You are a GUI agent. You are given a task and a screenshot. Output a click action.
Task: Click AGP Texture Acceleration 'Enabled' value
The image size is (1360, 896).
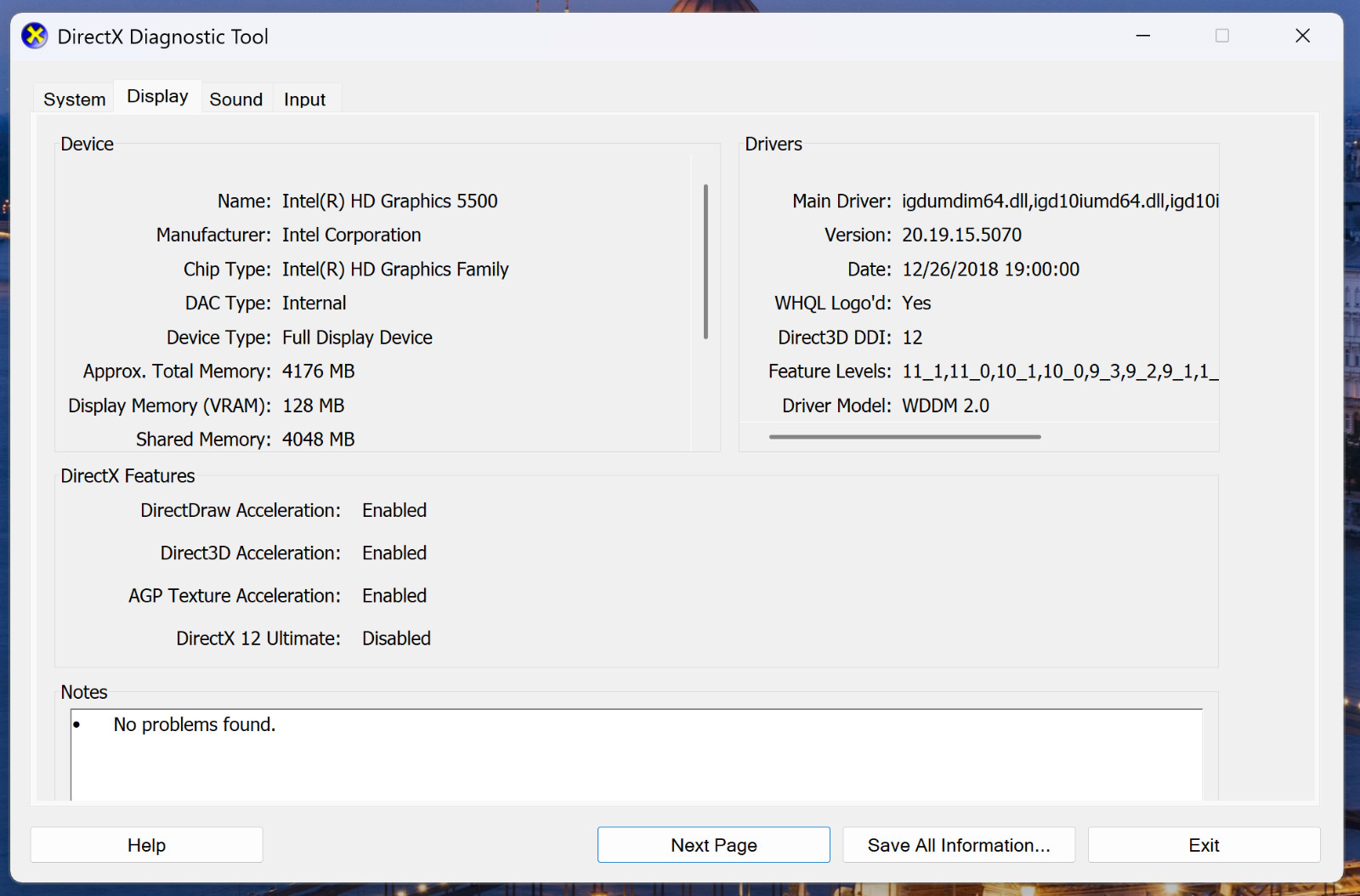(394, 596)
